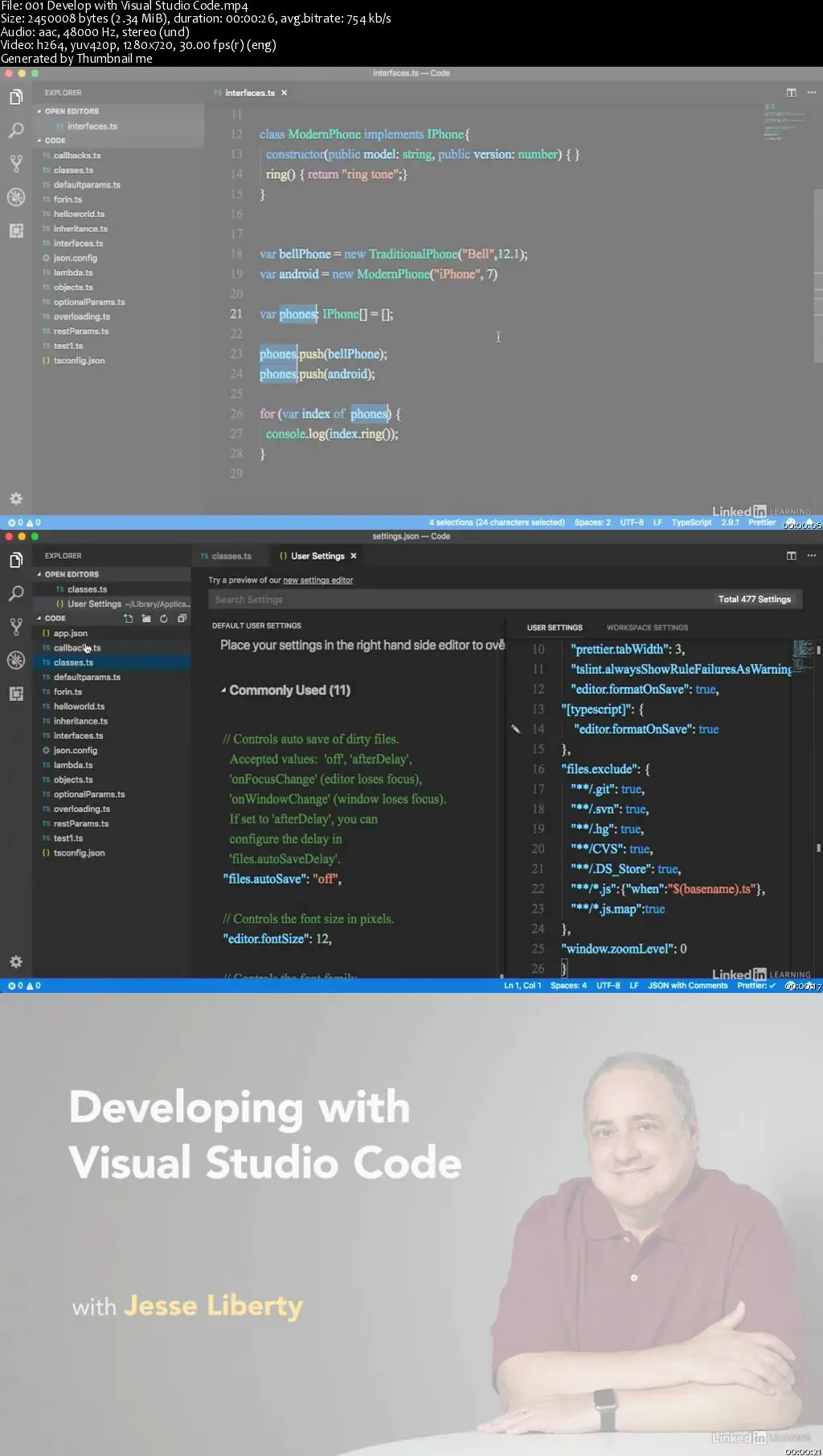Image resolution: width=823 pixels, height=1456 pixels.
Task: Click UTF-8 encoding in interfaces.ts status bar
Action: (x=632, y=523)
